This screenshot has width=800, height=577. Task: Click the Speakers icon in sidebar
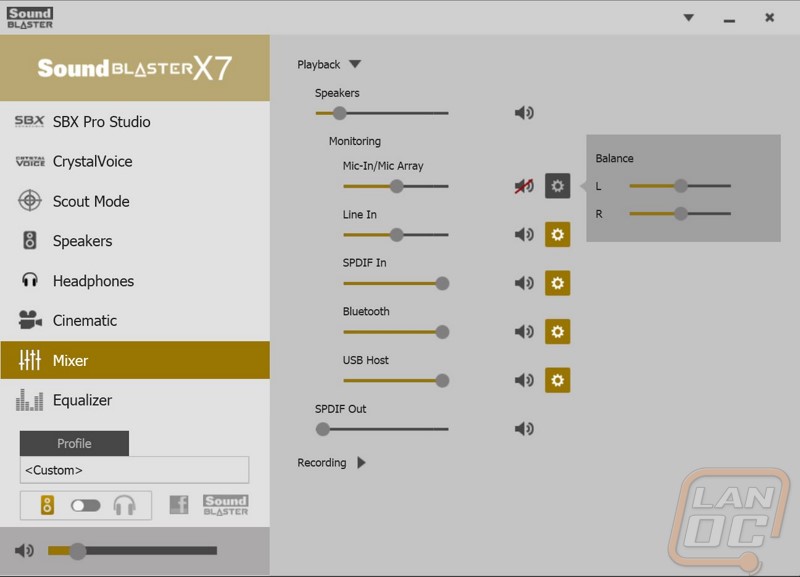30,240
